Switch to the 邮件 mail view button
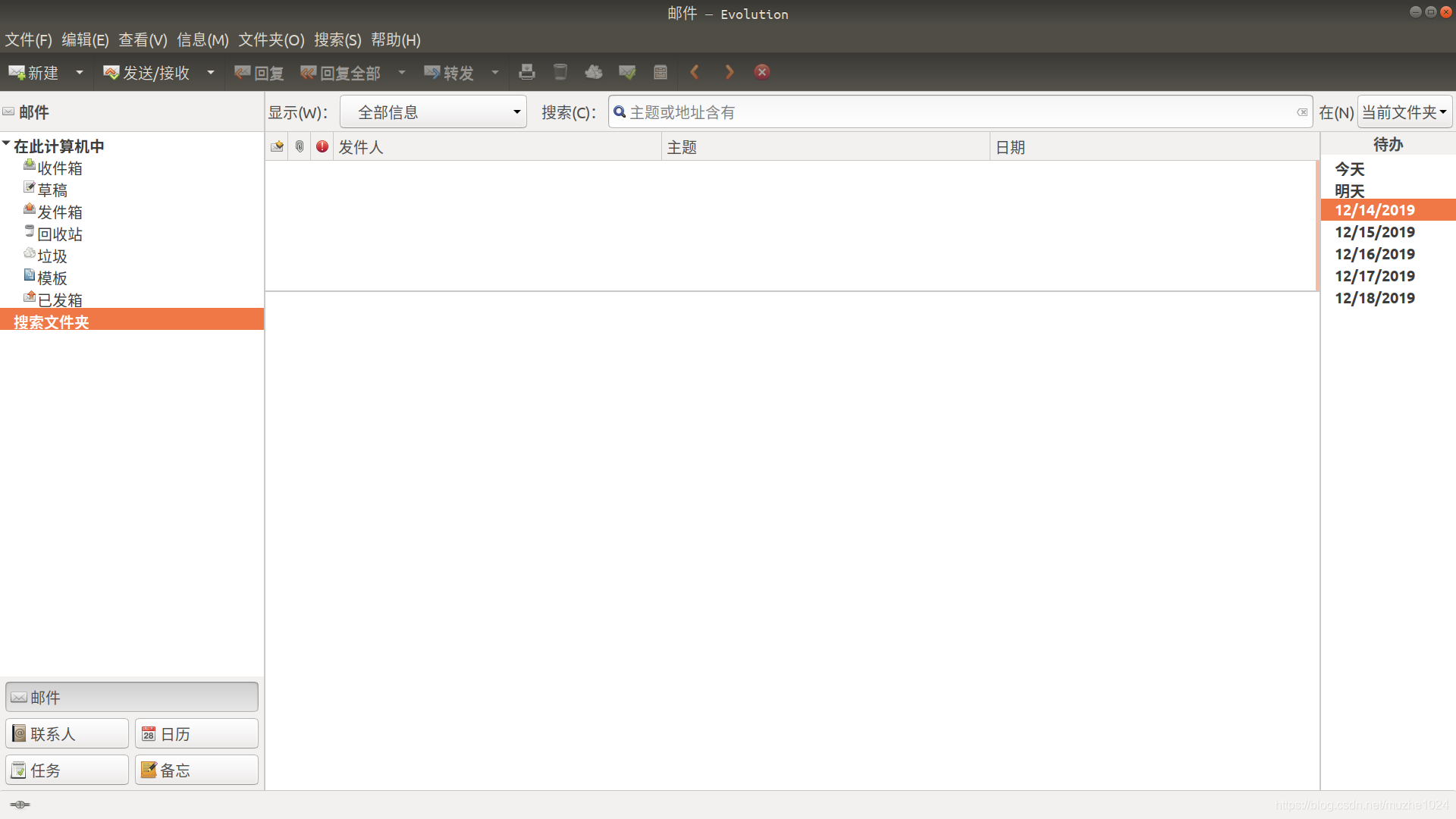The height and width of the screenshot is (819, 1456). click(x=132, y=697)
